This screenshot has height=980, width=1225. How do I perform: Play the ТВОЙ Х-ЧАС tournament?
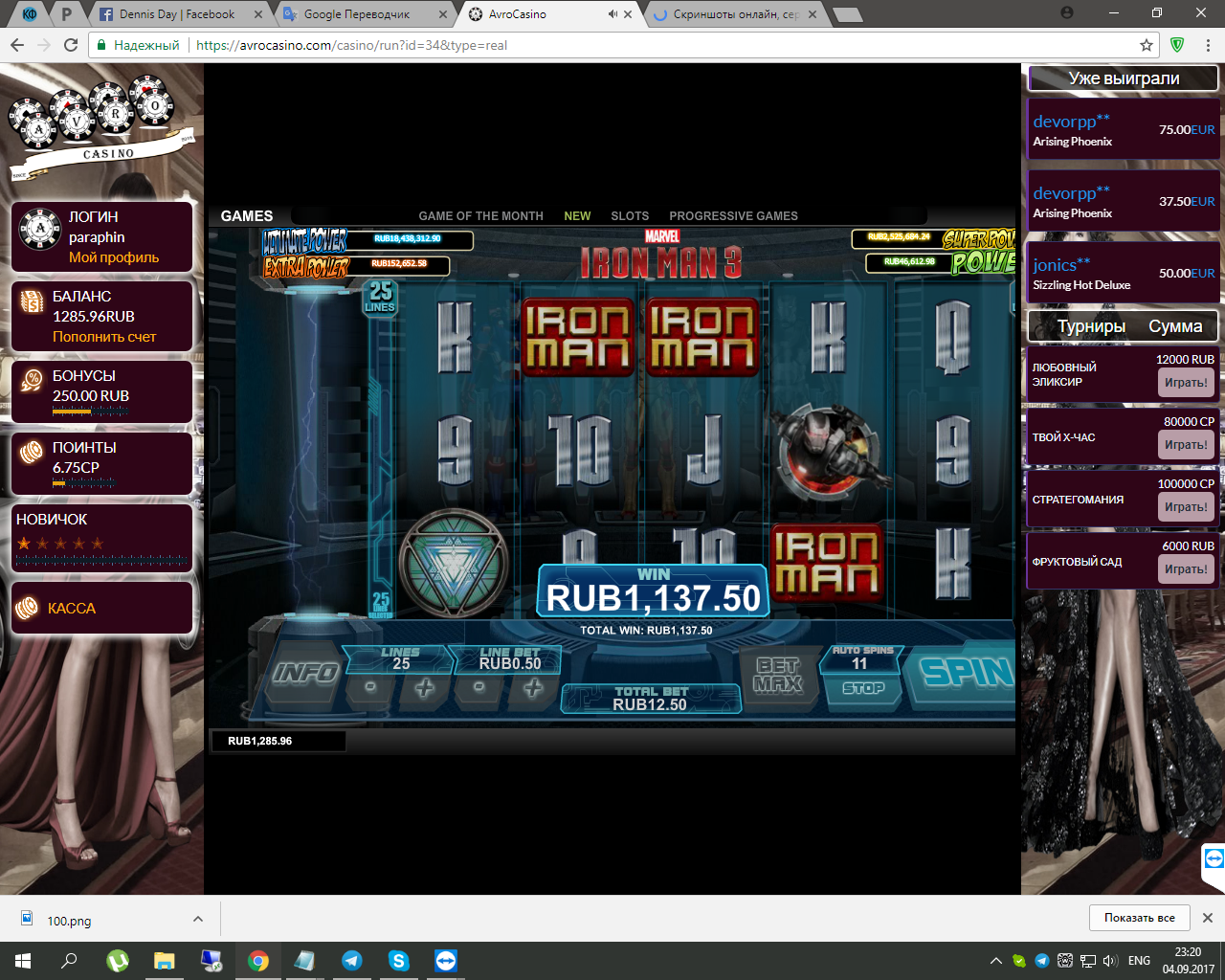point(1186,445)
